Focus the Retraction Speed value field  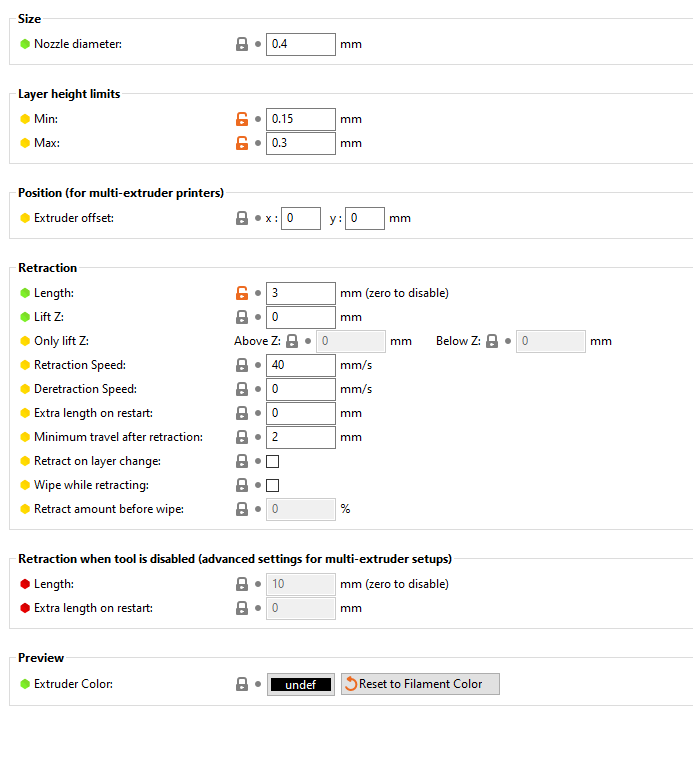[300, 365]
